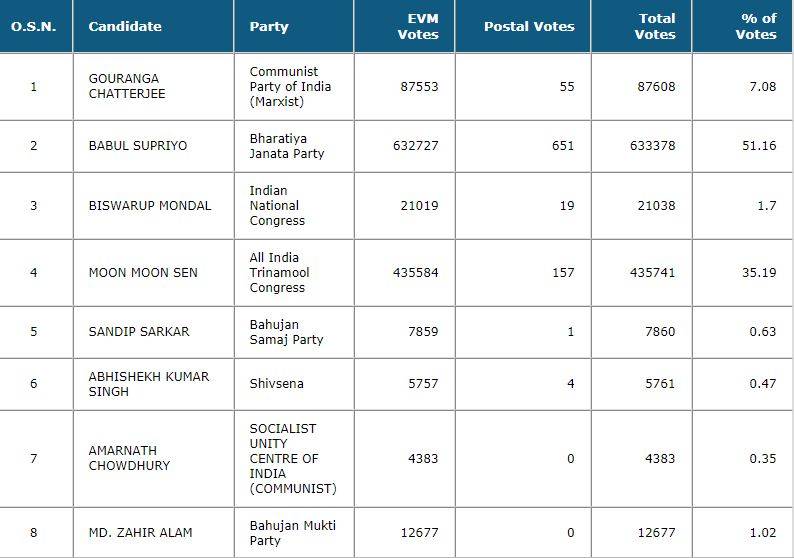Select the Babul Supriyo name cell
This screenshot has width=794, height=558.
(138, 146)
